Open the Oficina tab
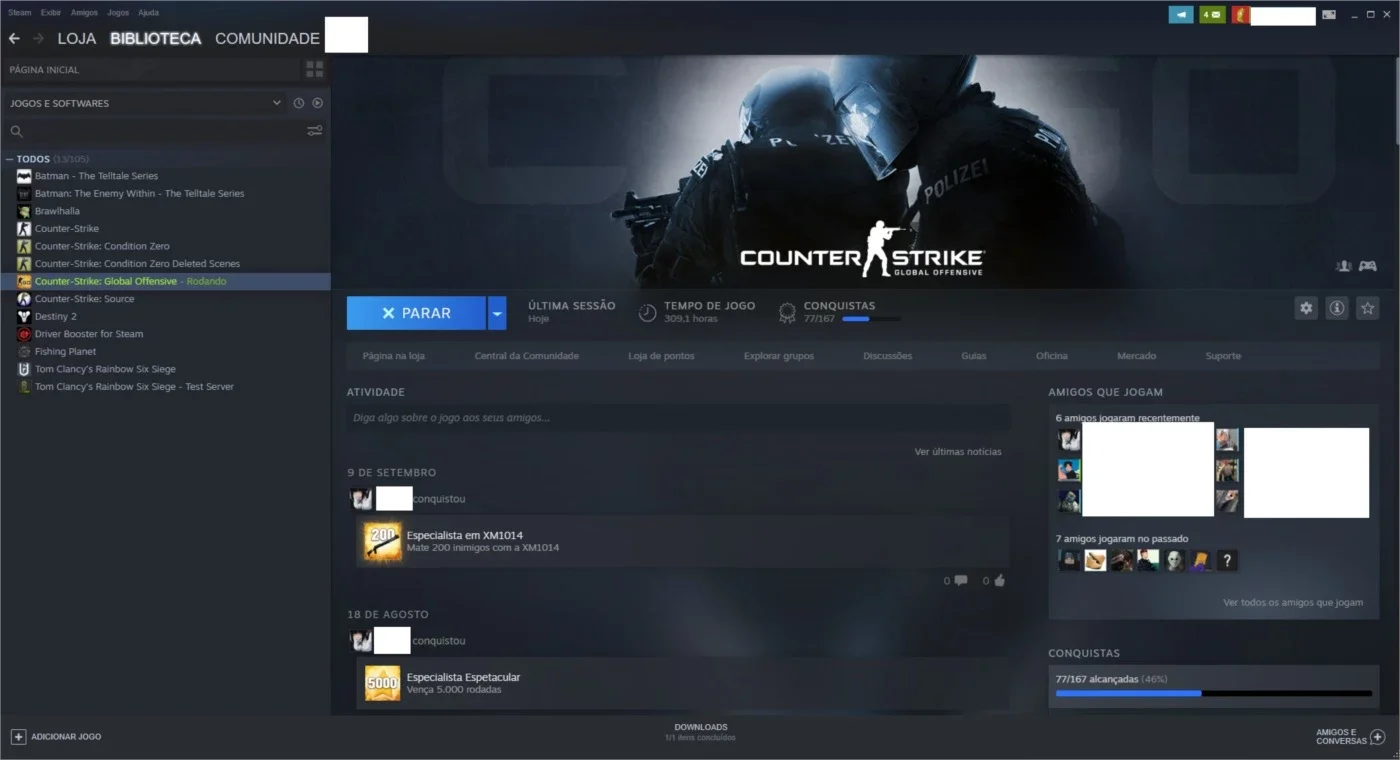 (x=1051, y=356)
